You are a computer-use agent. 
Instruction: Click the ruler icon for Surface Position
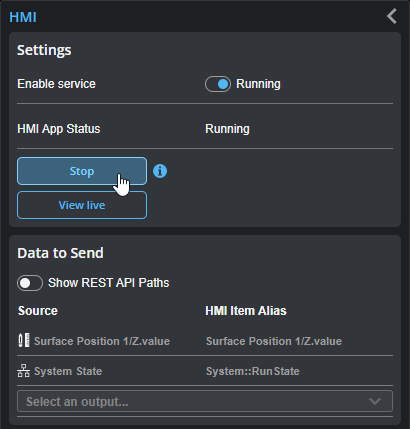coord(24,341)
